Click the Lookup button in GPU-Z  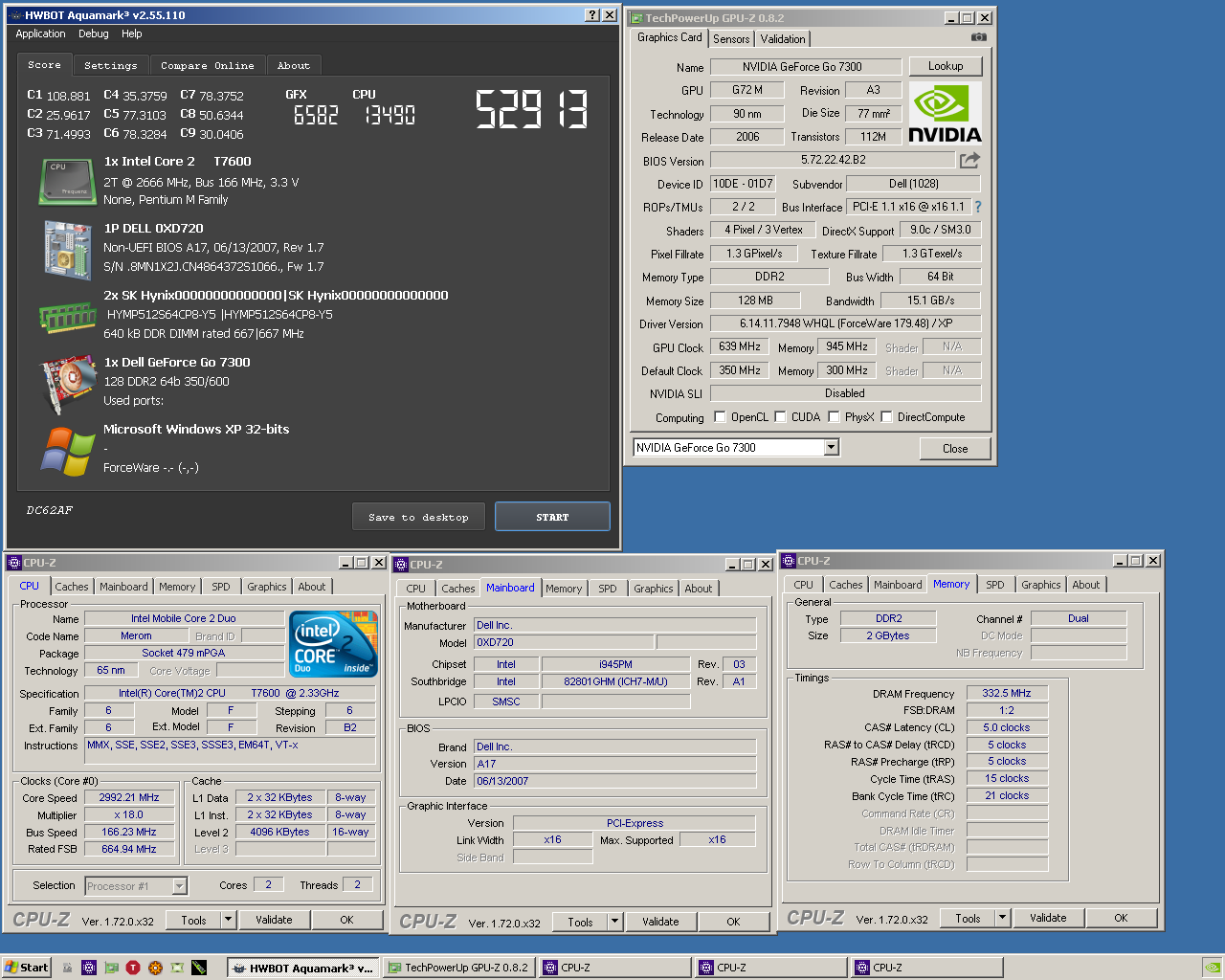[x=946, y=66]
